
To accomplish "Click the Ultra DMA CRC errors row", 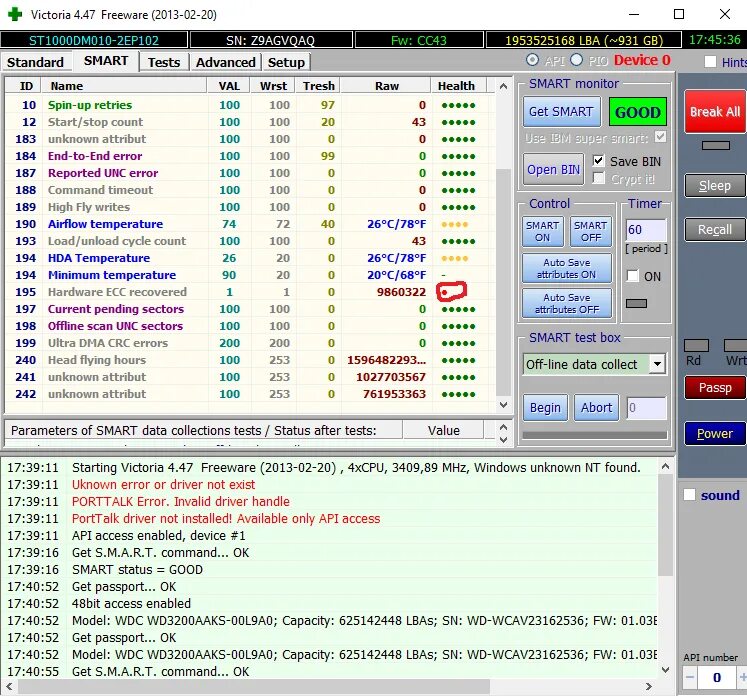I will pos(250,343).
